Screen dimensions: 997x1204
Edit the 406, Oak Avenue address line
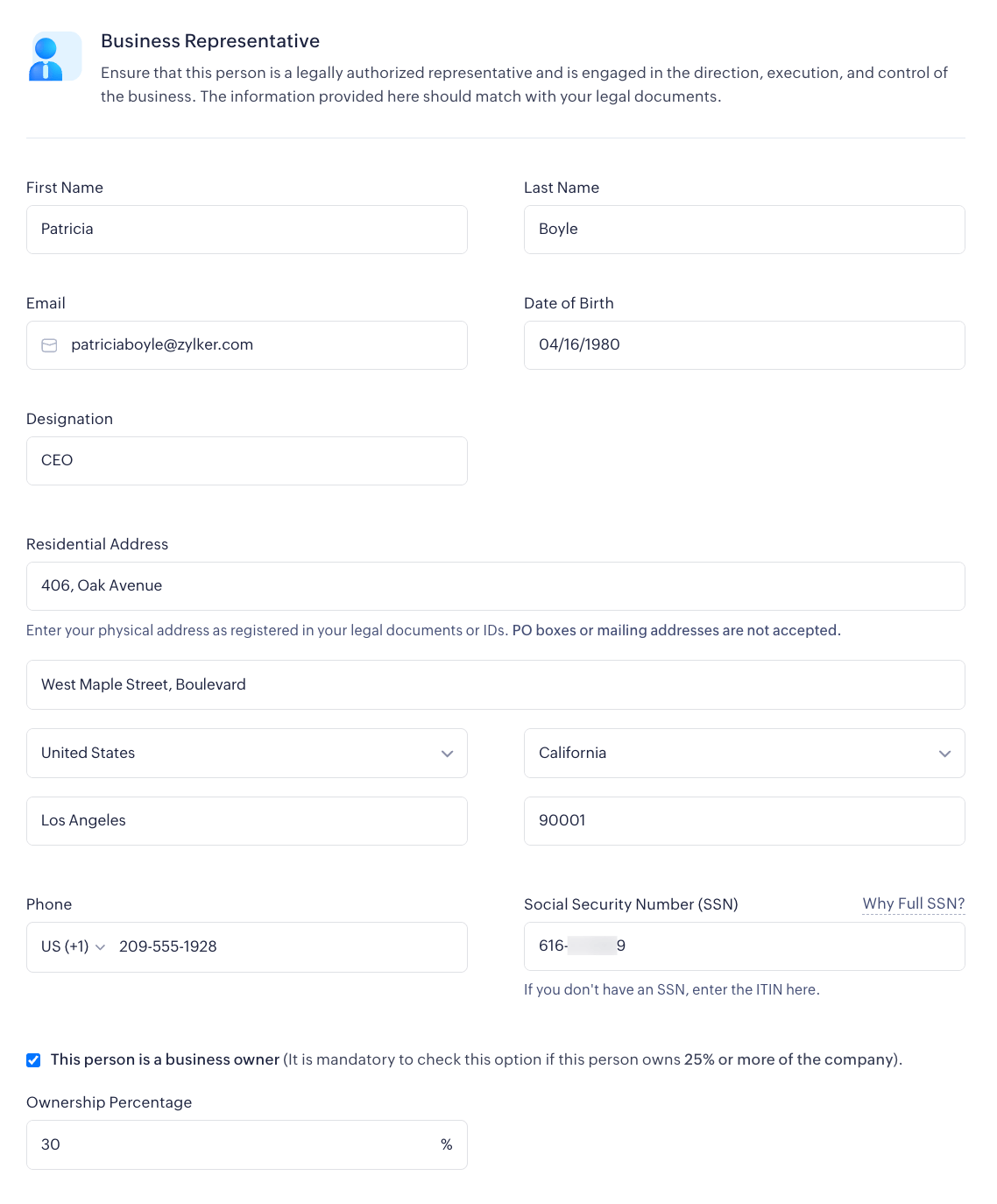(495, 586)
